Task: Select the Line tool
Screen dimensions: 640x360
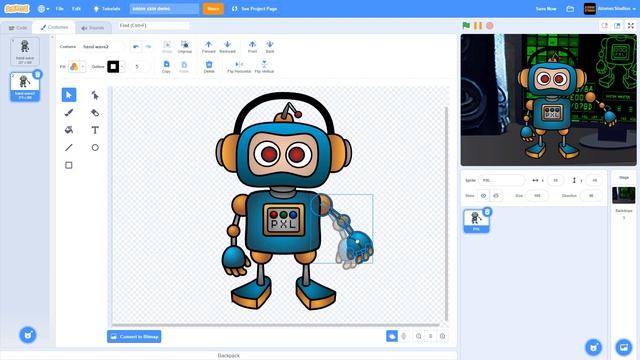Action: 69,147
